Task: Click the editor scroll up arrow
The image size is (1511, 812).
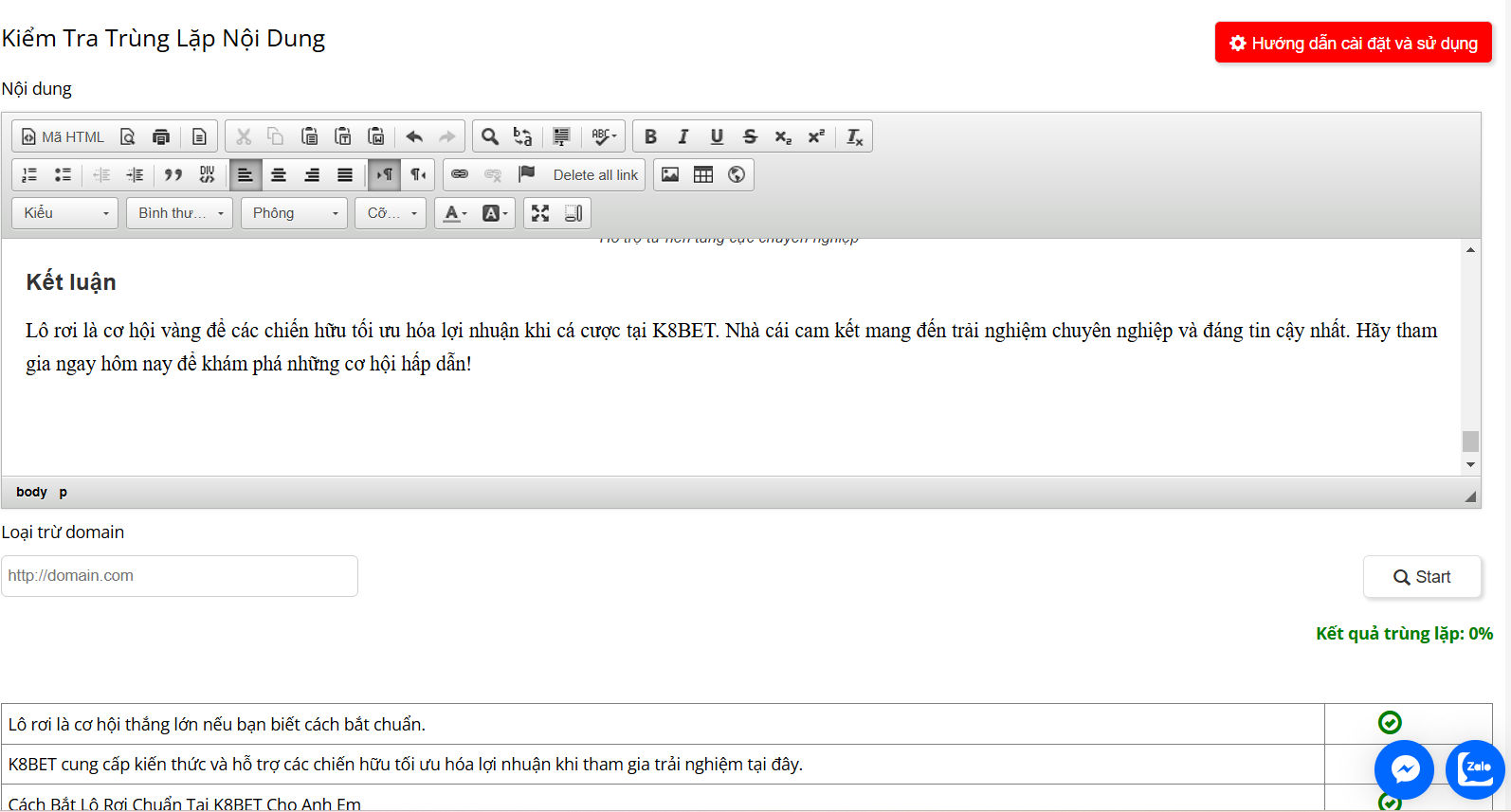Action: pos(1470,250)
